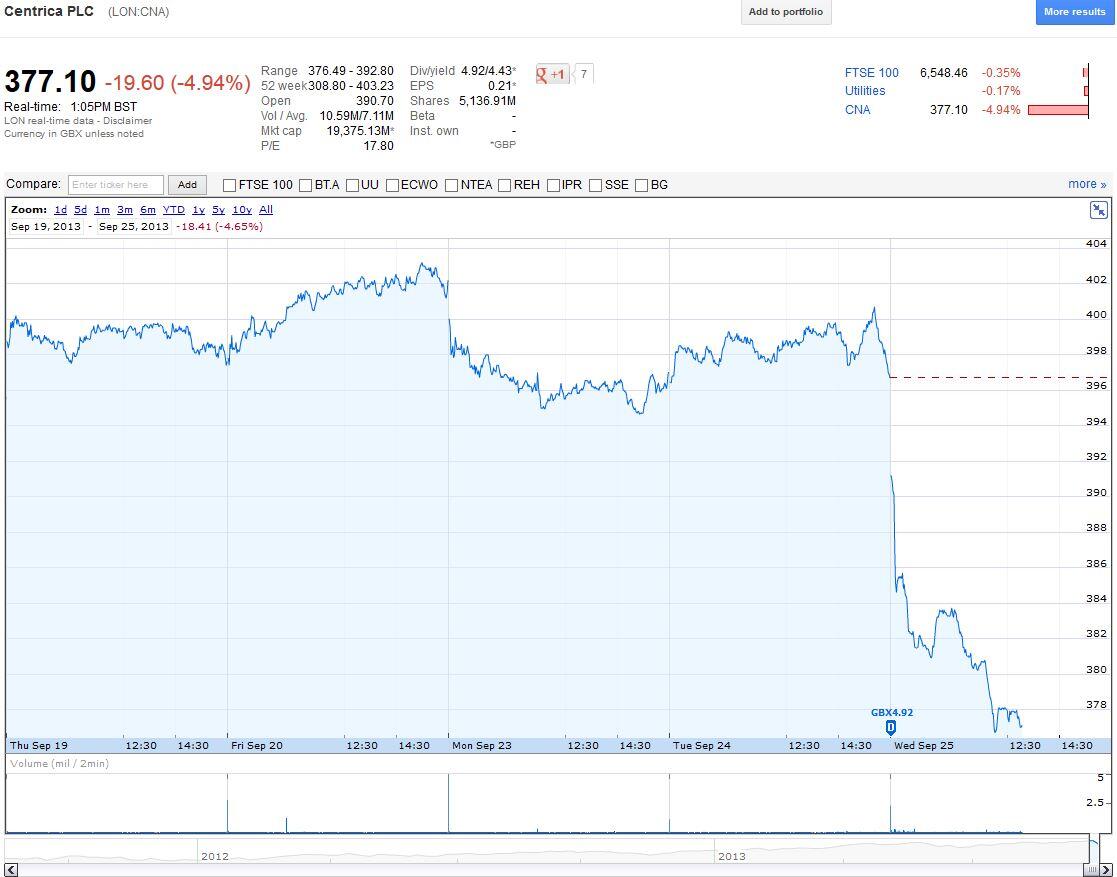Screen dimensions: 1117x877
Task: Click the Sep 25, 2013 end date field
Action: click(134, 227)
